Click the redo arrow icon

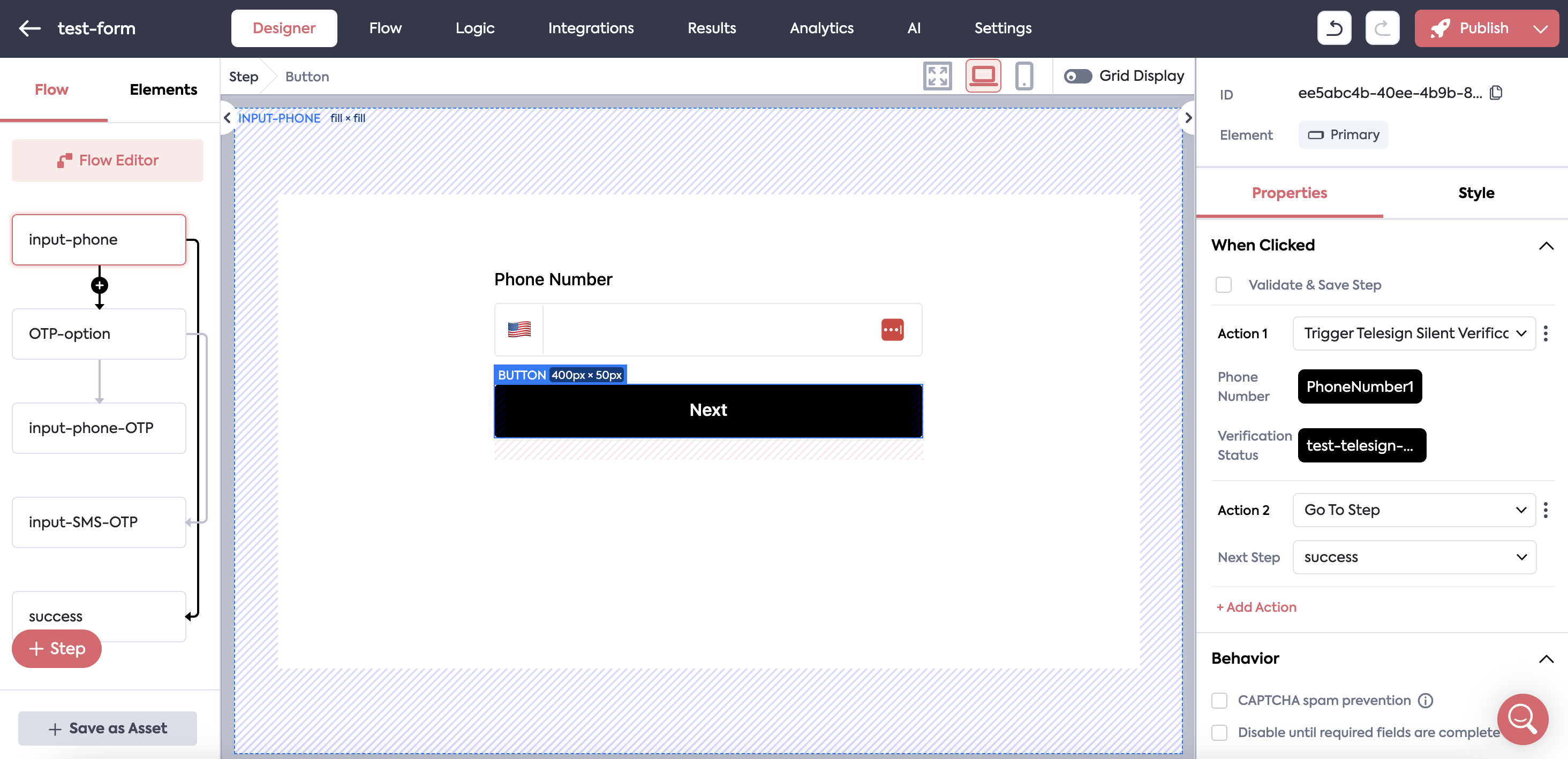pyautogui.click(x=1382, y=28)
